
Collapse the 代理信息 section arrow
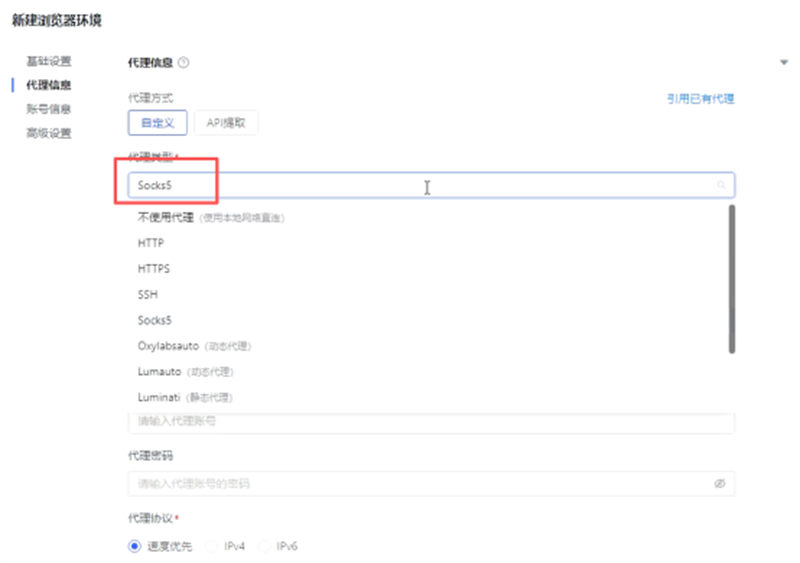click(784, 62)
